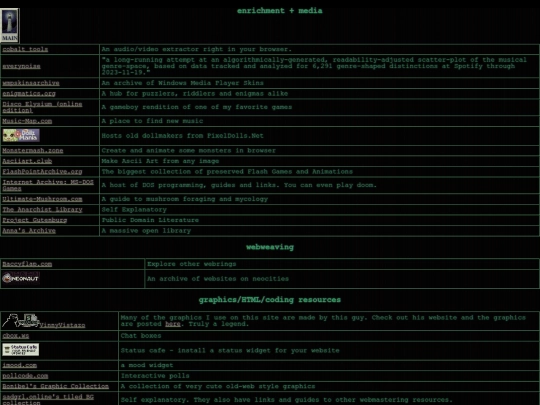The image size is (540, 405).
Task: Click the VinnyVistazo pixel art graphic
Action: 21,320
